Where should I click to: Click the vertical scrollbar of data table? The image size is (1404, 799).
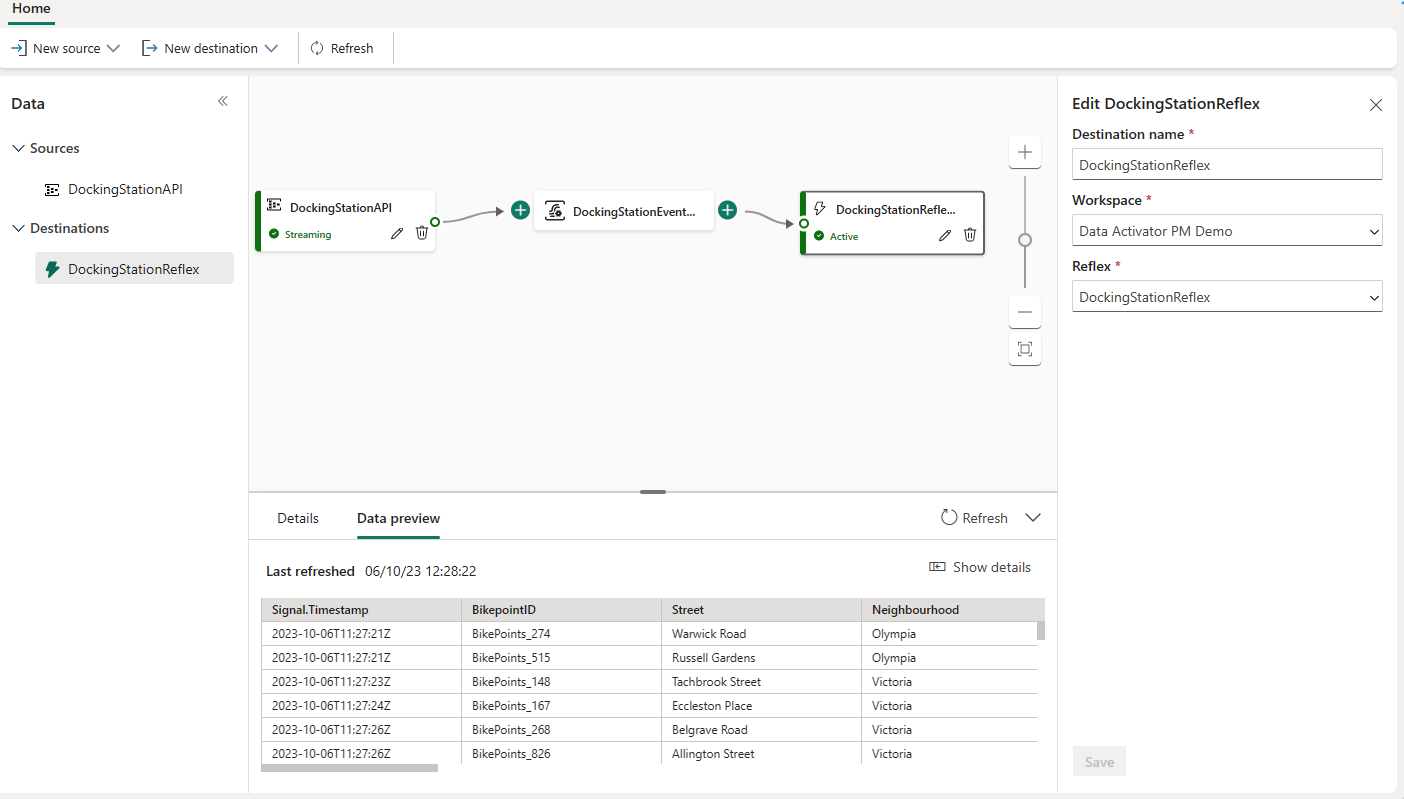(1041, 630)
